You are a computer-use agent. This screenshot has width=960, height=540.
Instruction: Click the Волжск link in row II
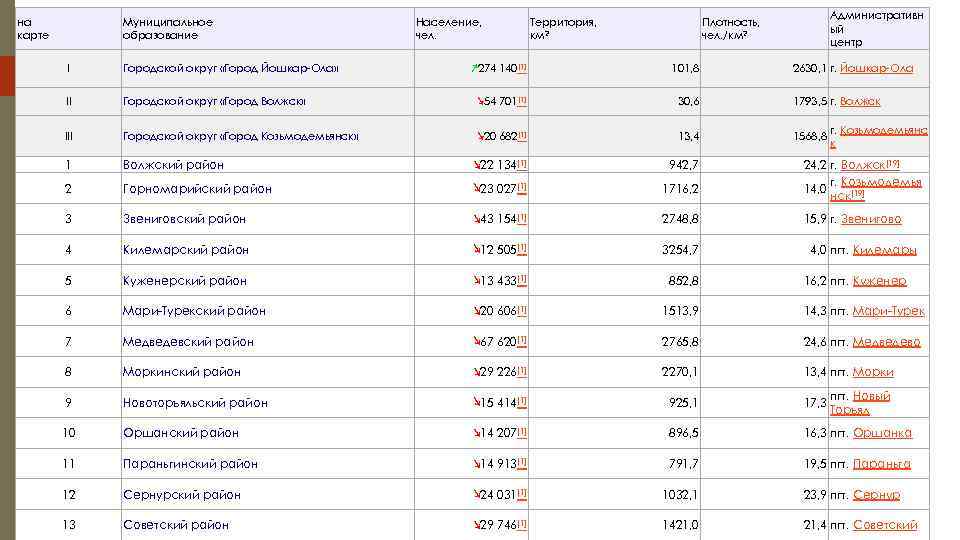[860, 102]
